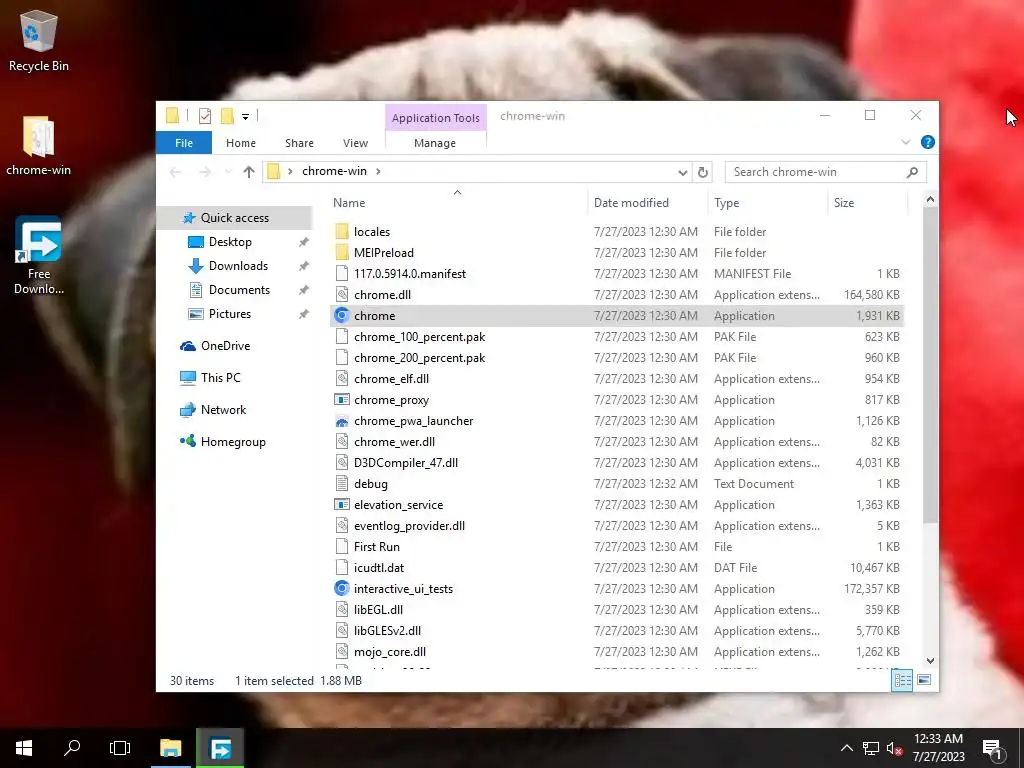Open the Windows Start menu
Image resolution: width=1024 pixels, height=768 pixels.
pos(24,748)
